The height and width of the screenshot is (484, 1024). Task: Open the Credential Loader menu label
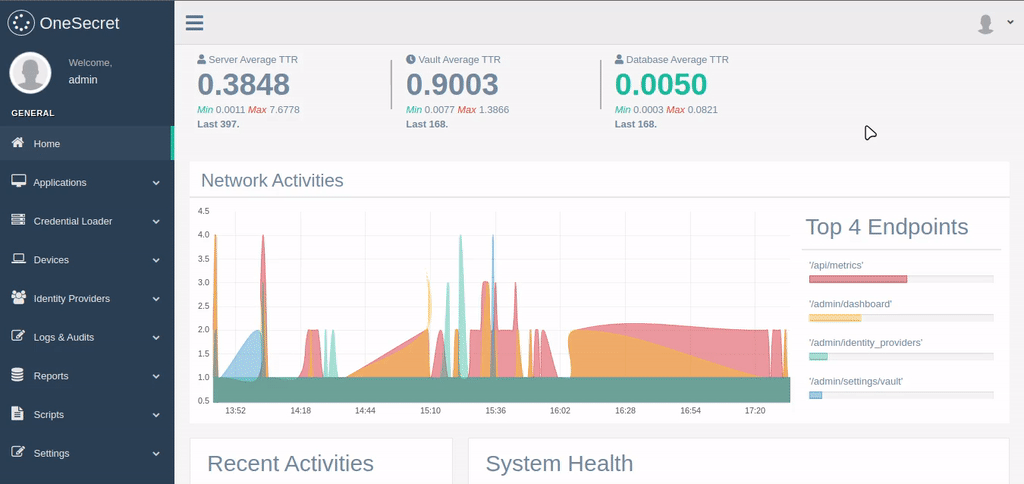pos(73,221)
